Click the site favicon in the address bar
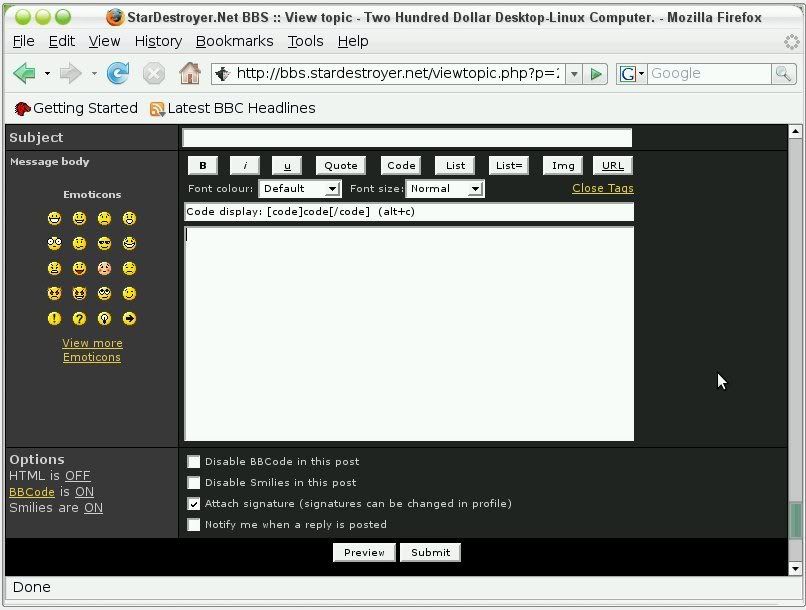Viewport: 806px width, 610px height. [222, 73]
